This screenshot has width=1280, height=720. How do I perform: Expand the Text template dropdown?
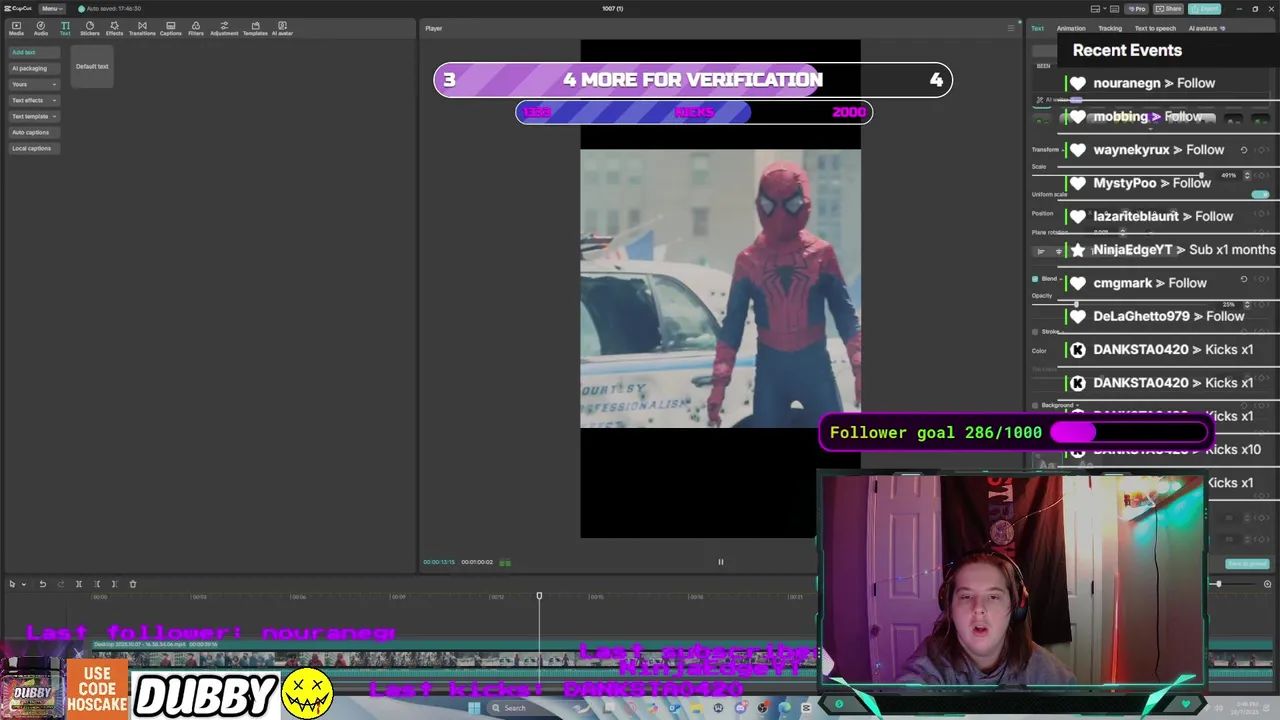point(35,116)
